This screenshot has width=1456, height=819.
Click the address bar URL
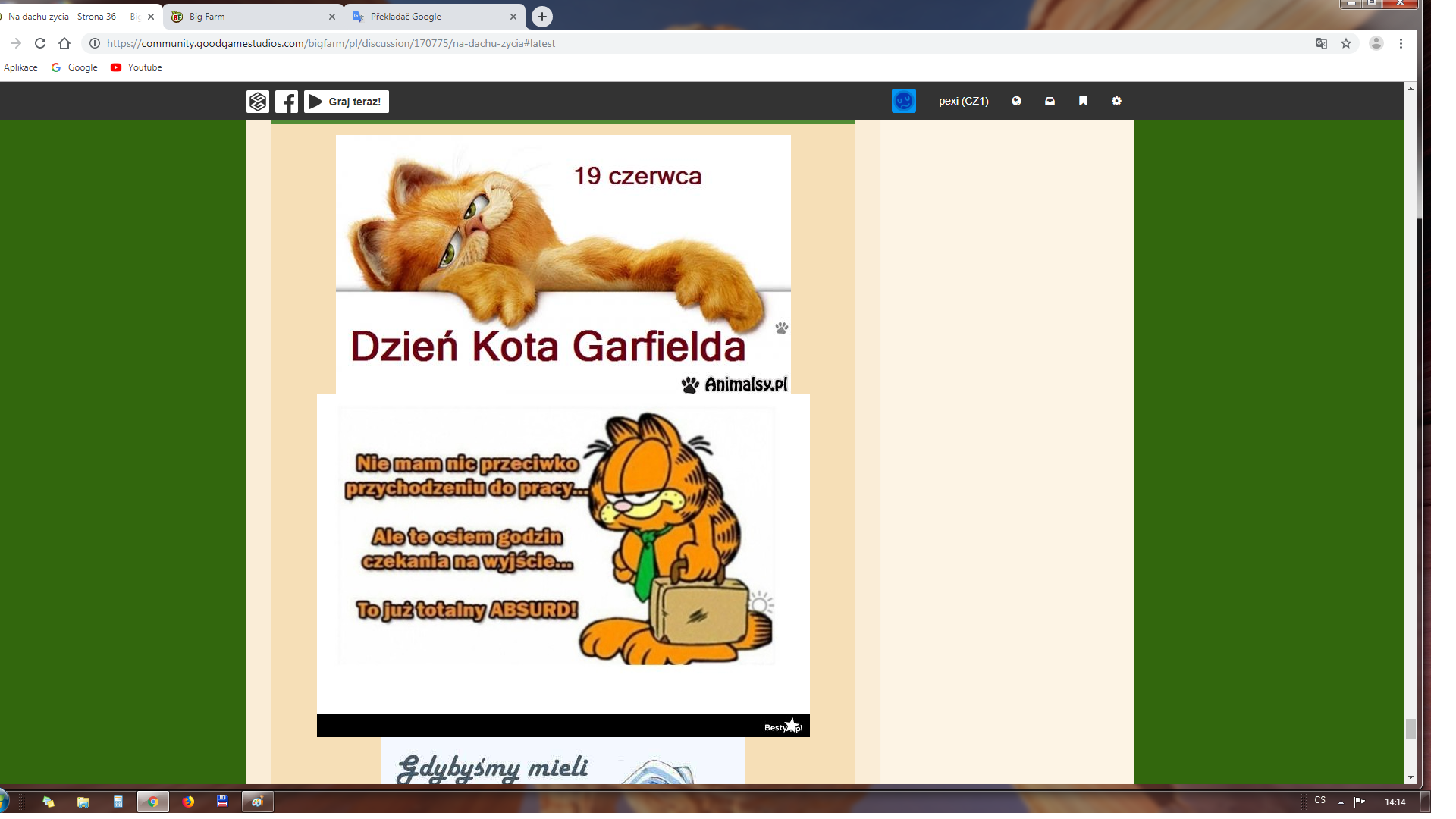331,43
